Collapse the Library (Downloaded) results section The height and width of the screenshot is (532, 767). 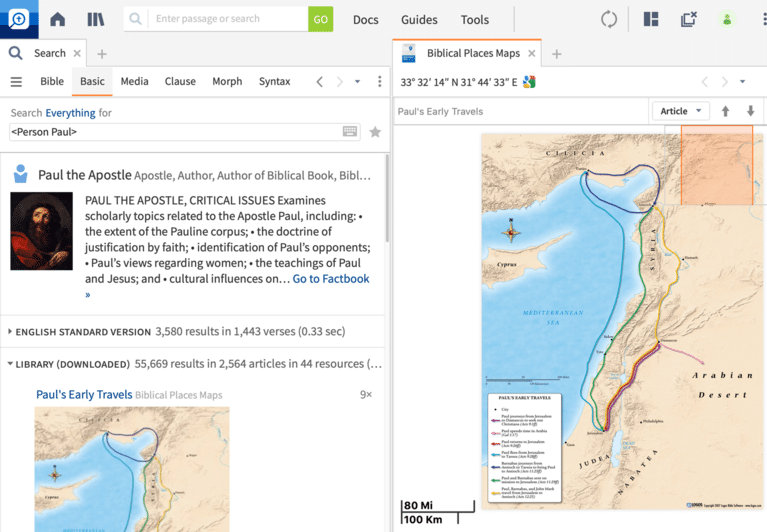click(11, 364)
